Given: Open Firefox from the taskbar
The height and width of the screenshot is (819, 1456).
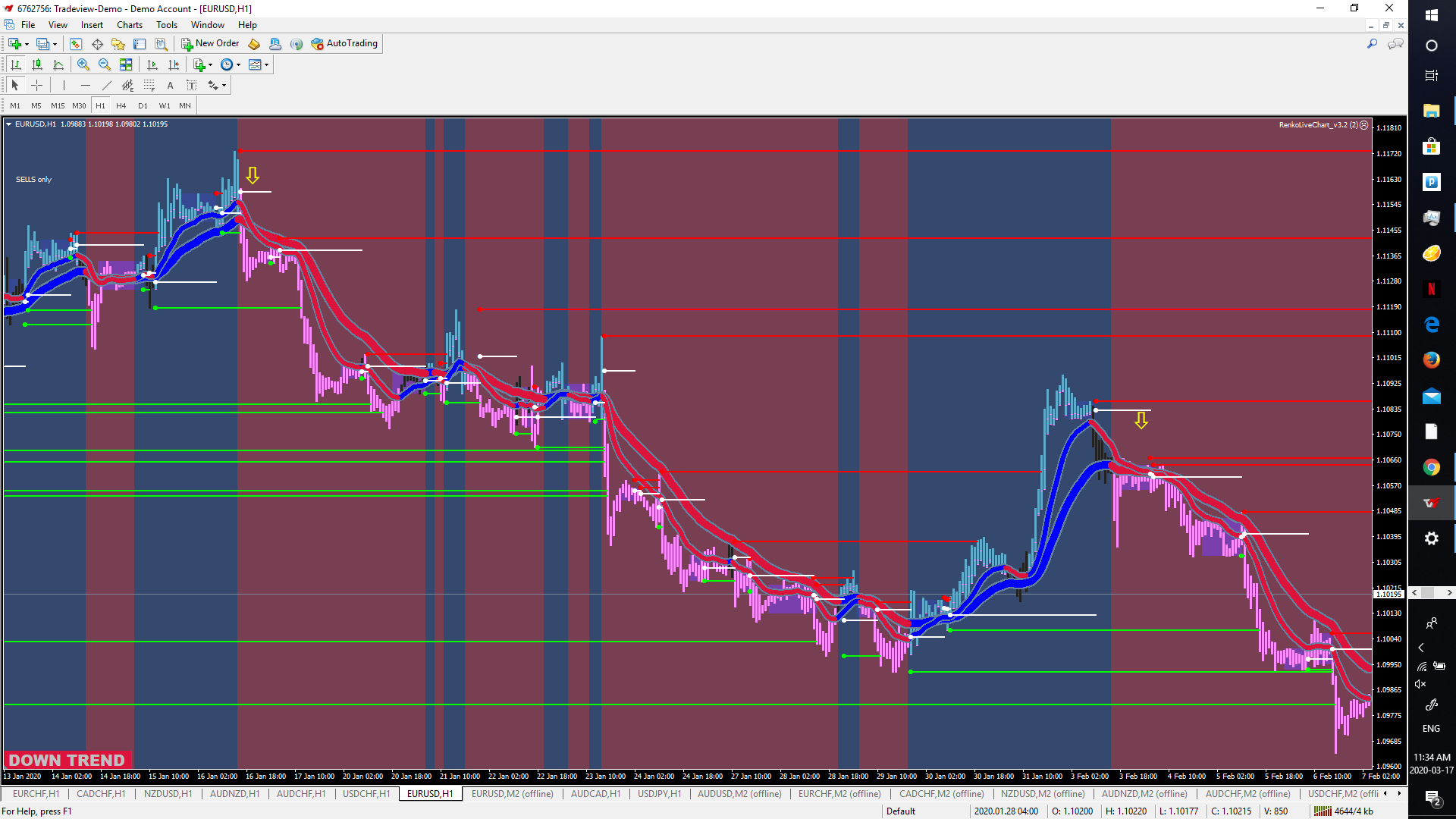Looking at the screenshot, I should coord(1431,360).
